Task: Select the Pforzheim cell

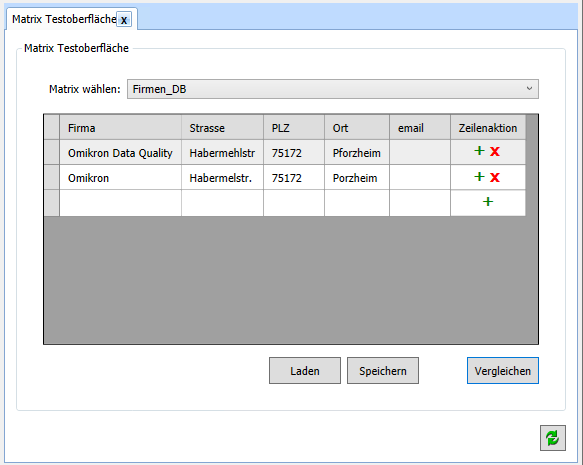Action: pos(357,153)
